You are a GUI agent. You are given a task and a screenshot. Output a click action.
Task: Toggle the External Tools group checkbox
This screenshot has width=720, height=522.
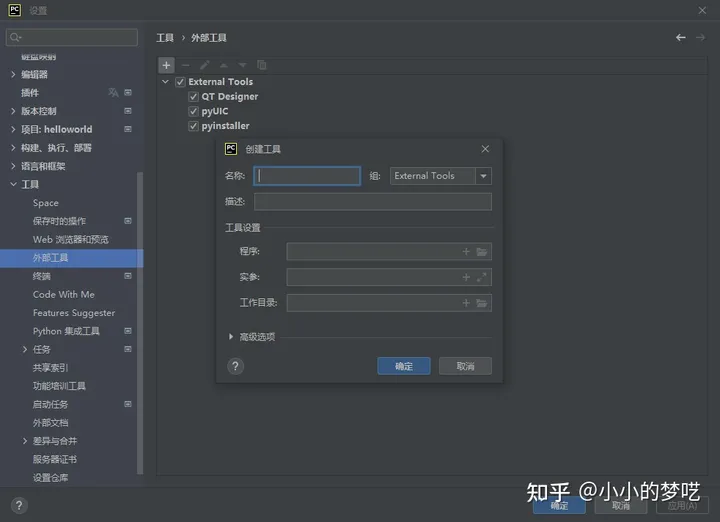click(x=180, y=82)
